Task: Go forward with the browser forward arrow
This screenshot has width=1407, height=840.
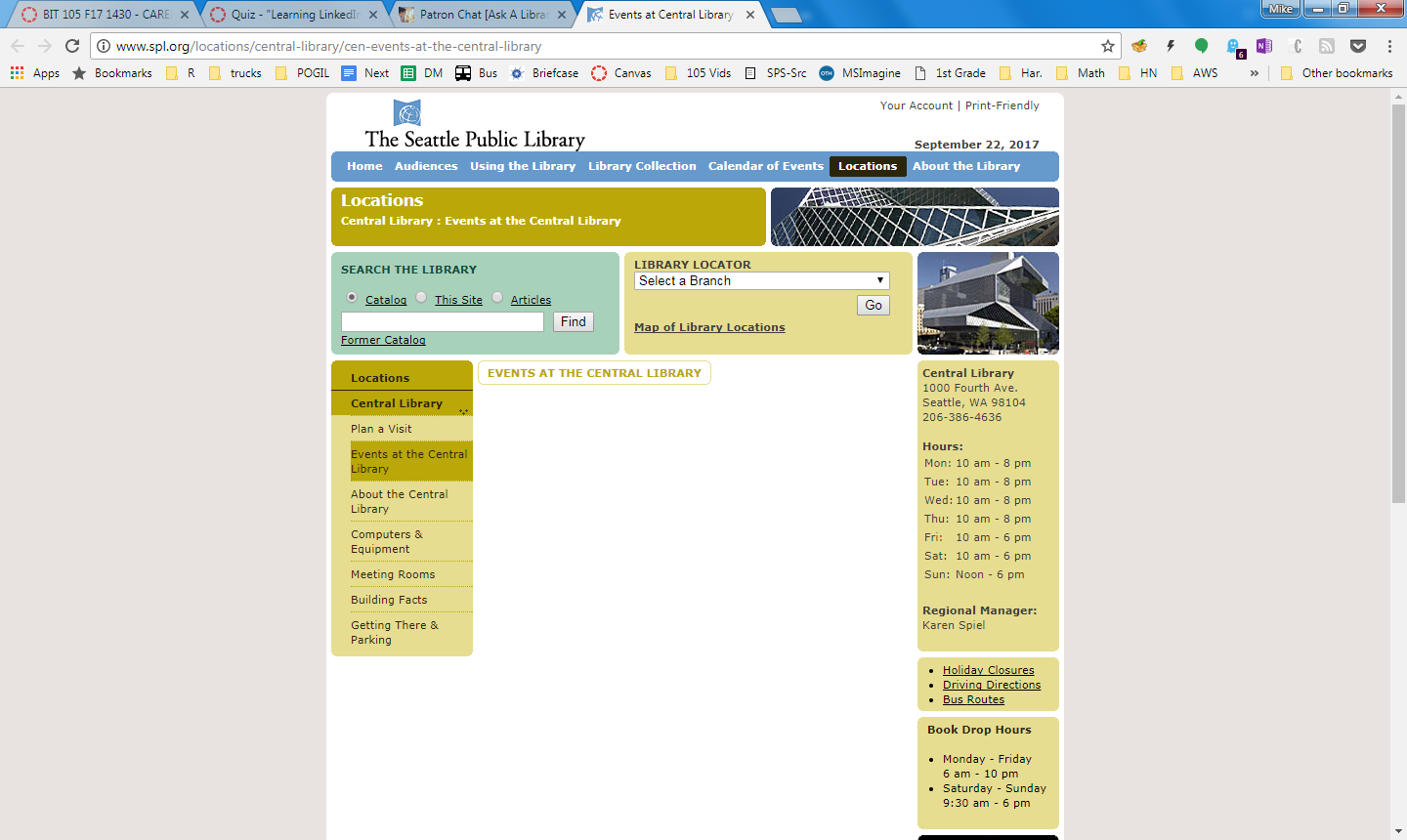Action: coord(45,46)
